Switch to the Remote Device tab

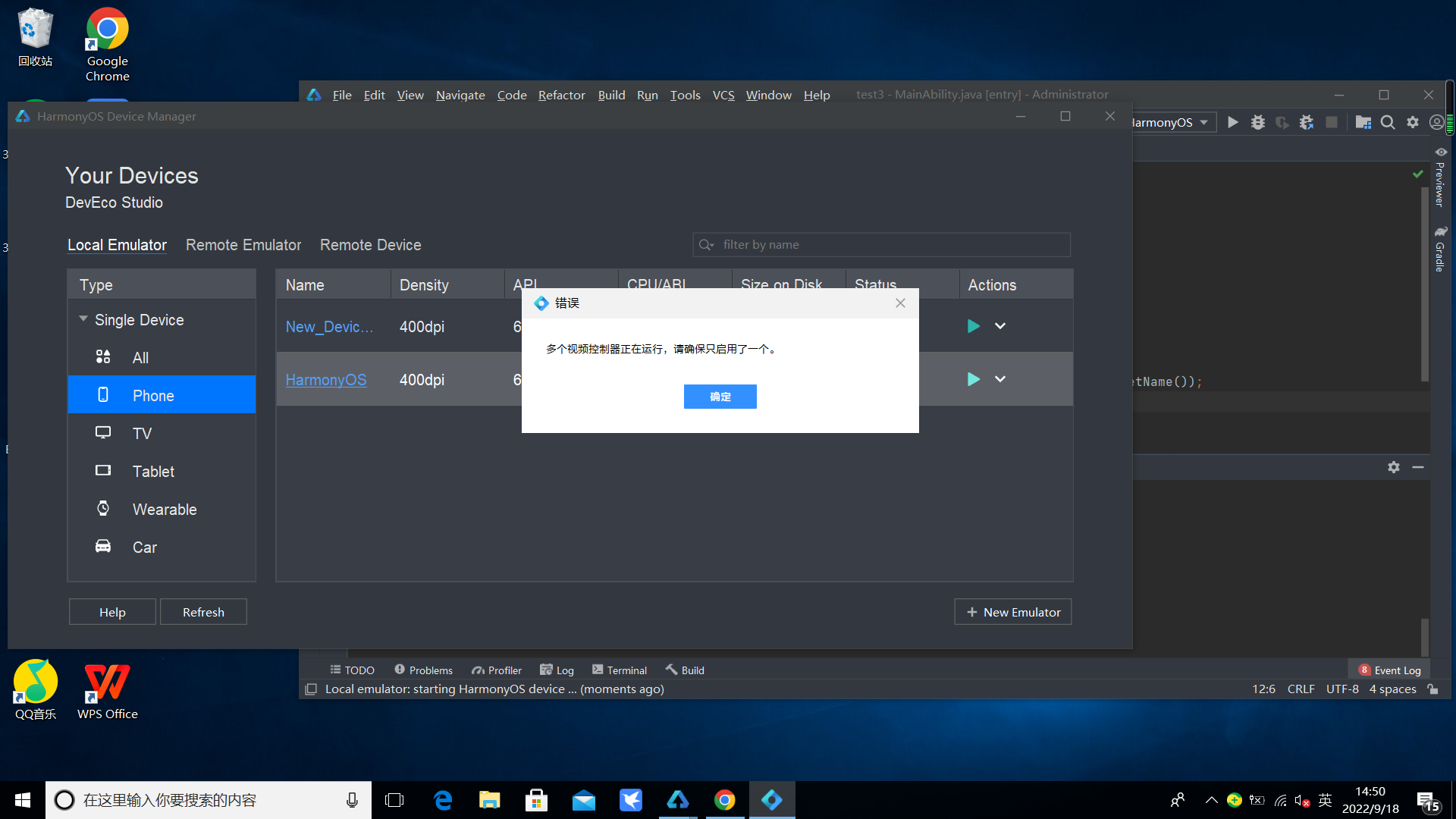click(x=370, y=245)
